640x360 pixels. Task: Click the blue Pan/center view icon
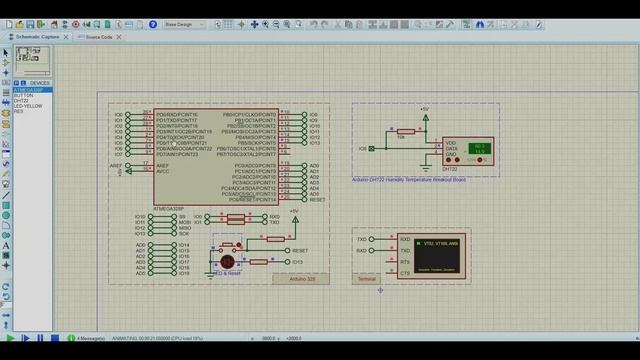point(254,24)
